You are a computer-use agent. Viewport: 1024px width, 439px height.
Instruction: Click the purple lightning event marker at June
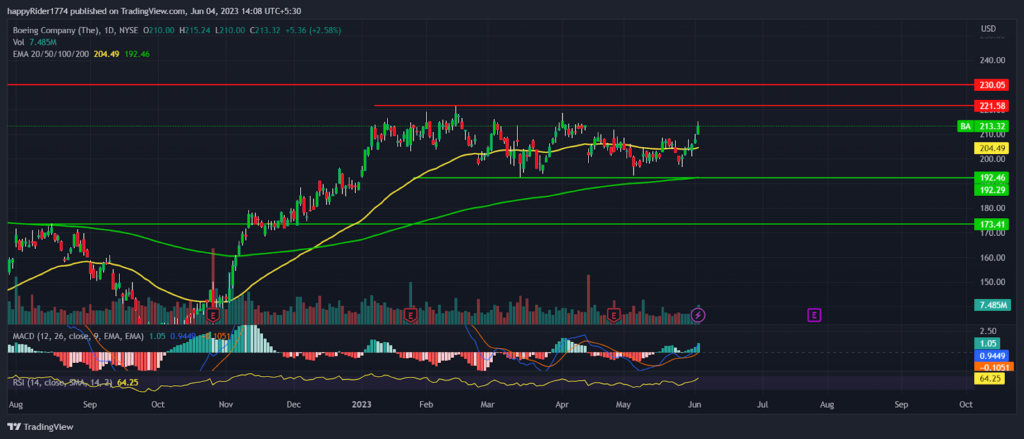click(698, 316)
